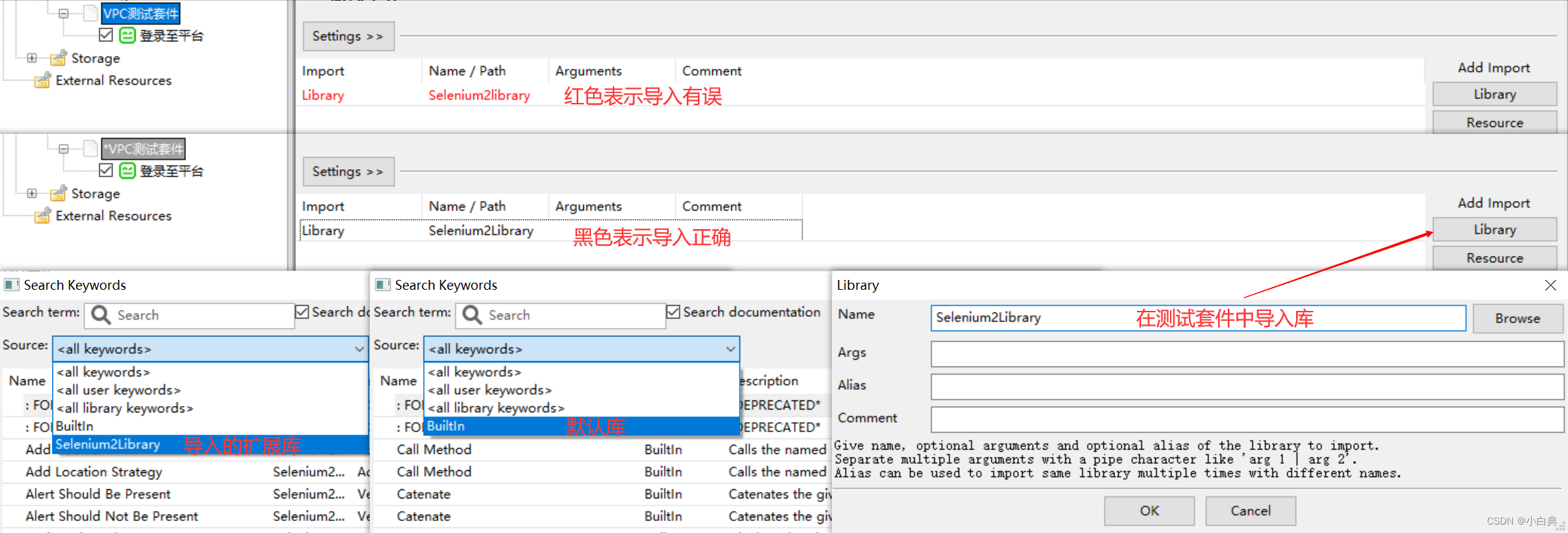Click Name field containing Selenium2Library

click(1198, 318)
